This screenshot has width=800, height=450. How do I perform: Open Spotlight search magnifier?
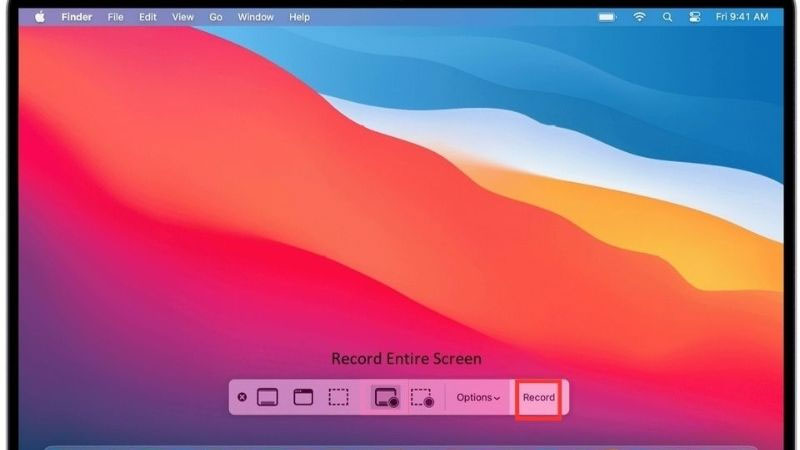pos(666,17)
